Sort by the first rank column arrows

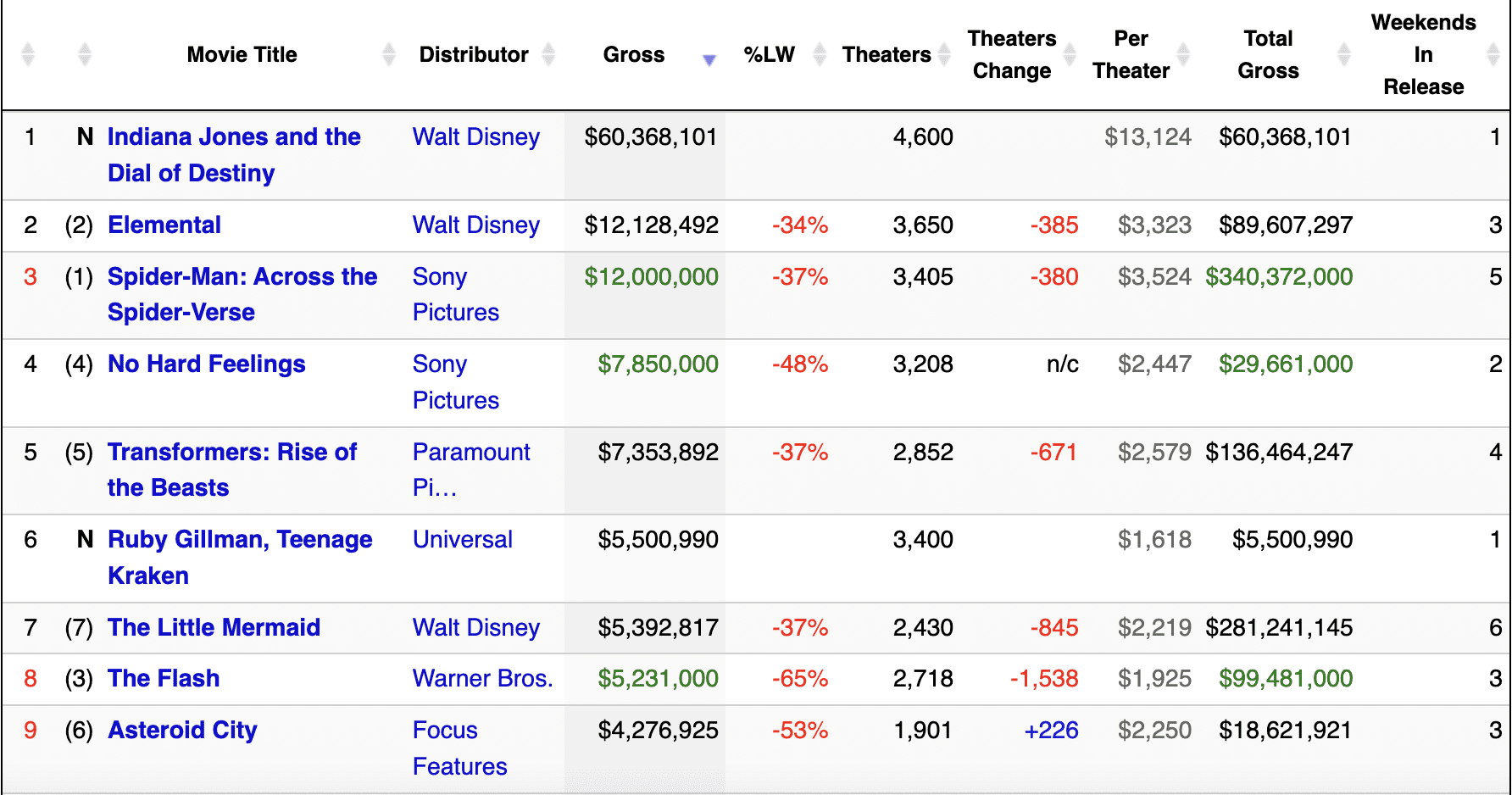[x=28, y=54]
